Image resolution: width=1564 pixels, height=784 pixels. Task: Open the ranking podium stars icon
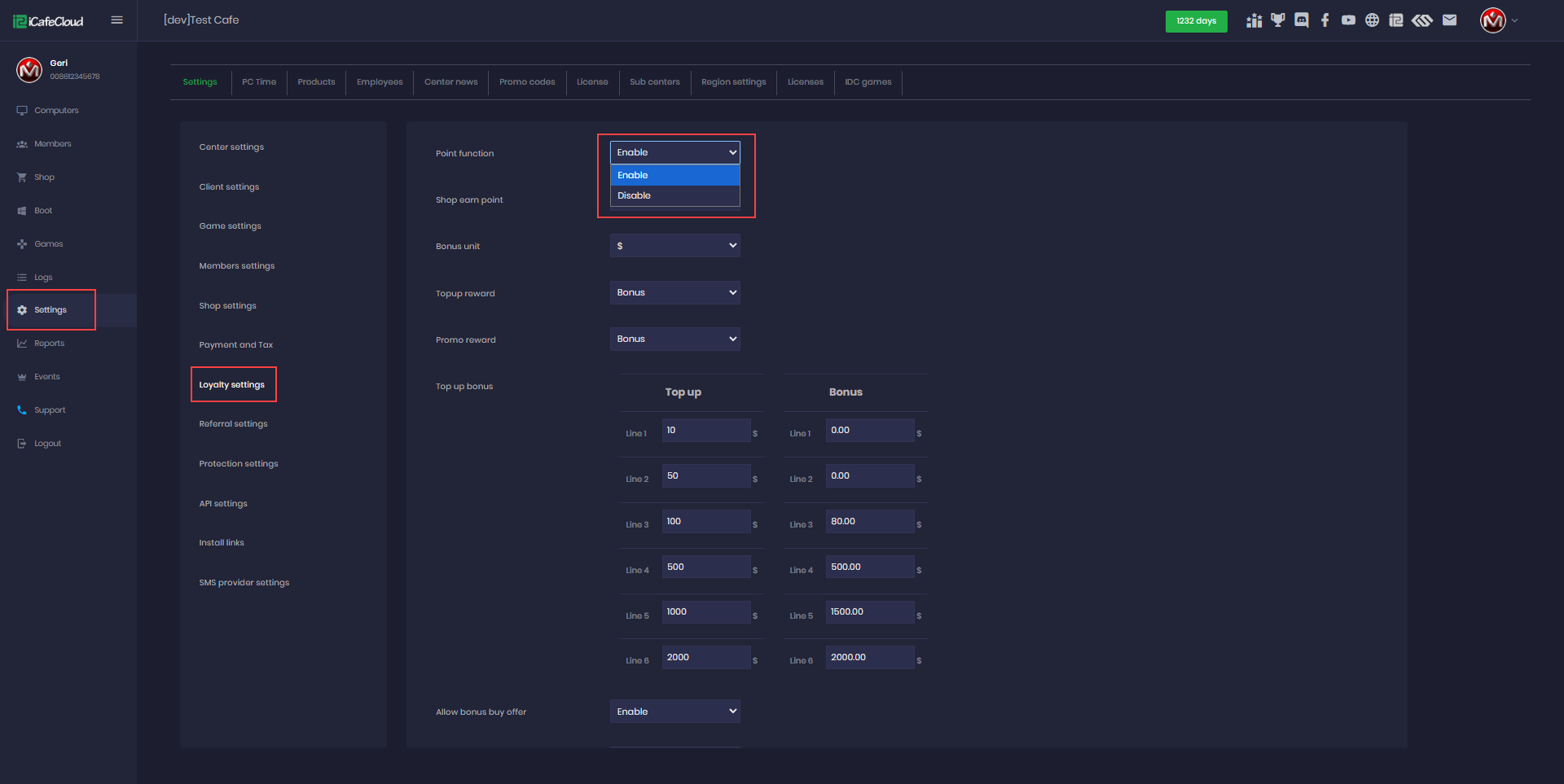1254,20
